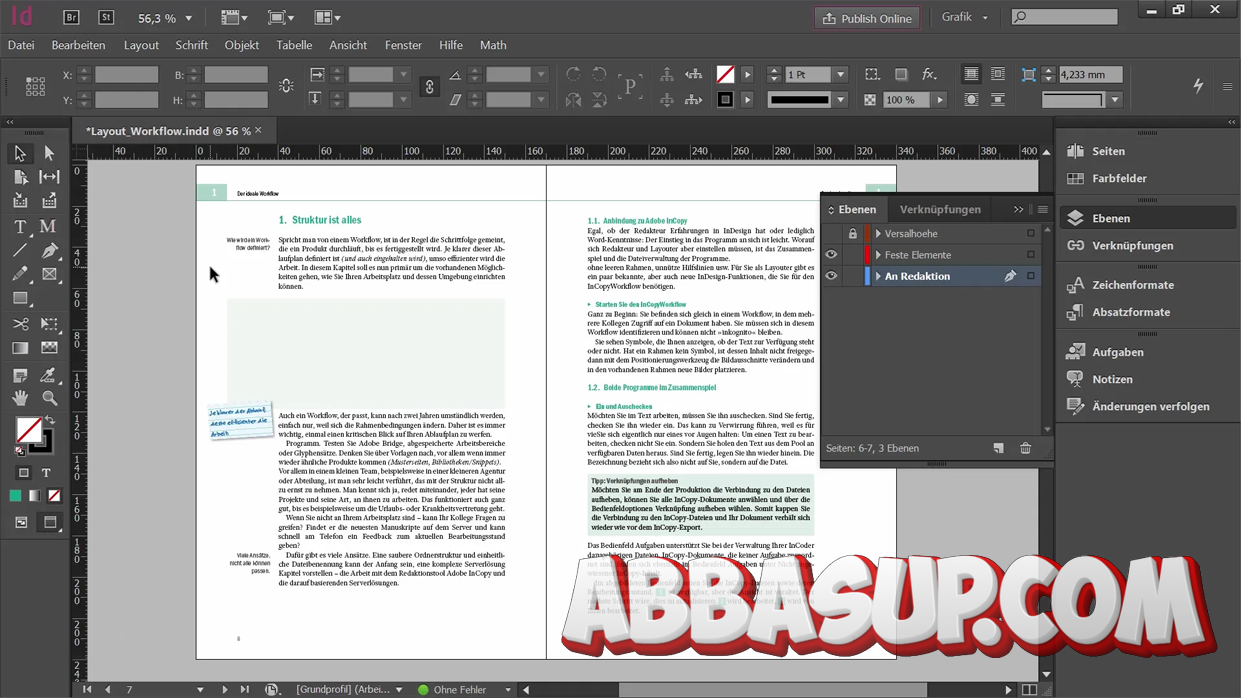The image size is (1241, 698).
Task: Unlock the Versalhoehe layer
Action: [x=852, y=234]
